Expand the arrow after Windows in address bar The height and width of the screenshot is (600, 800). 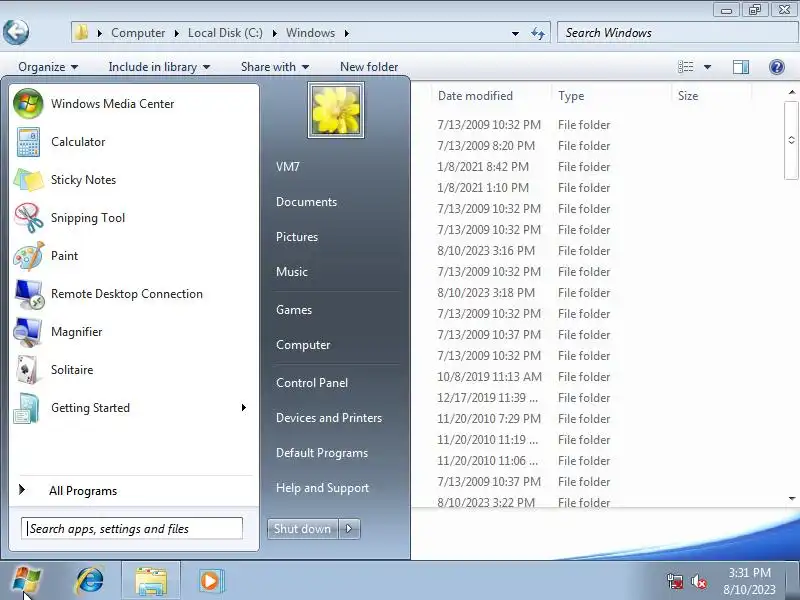coord(346,33)
